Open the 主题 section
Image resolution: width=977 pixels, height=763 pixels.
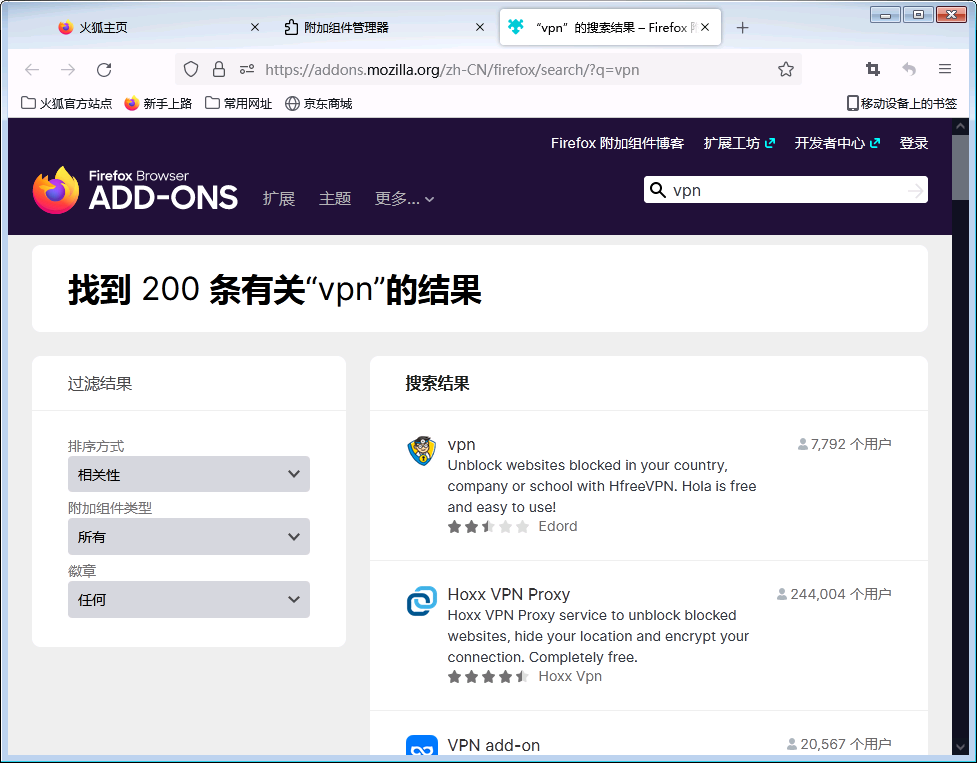pyautogui.click(x=335, y=199)
